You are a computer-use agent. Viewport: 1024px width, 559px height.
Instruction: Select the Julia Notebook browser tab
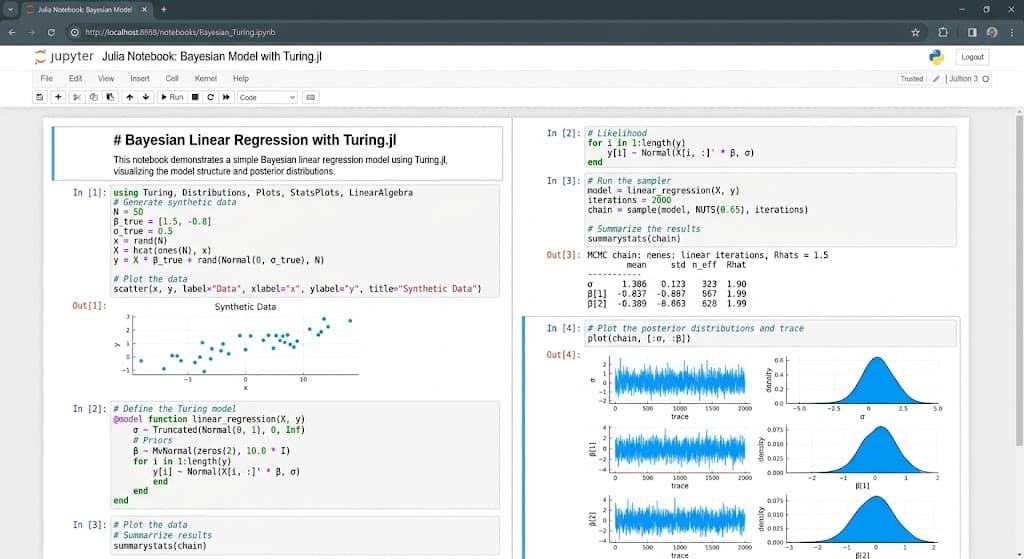(87, 10)
